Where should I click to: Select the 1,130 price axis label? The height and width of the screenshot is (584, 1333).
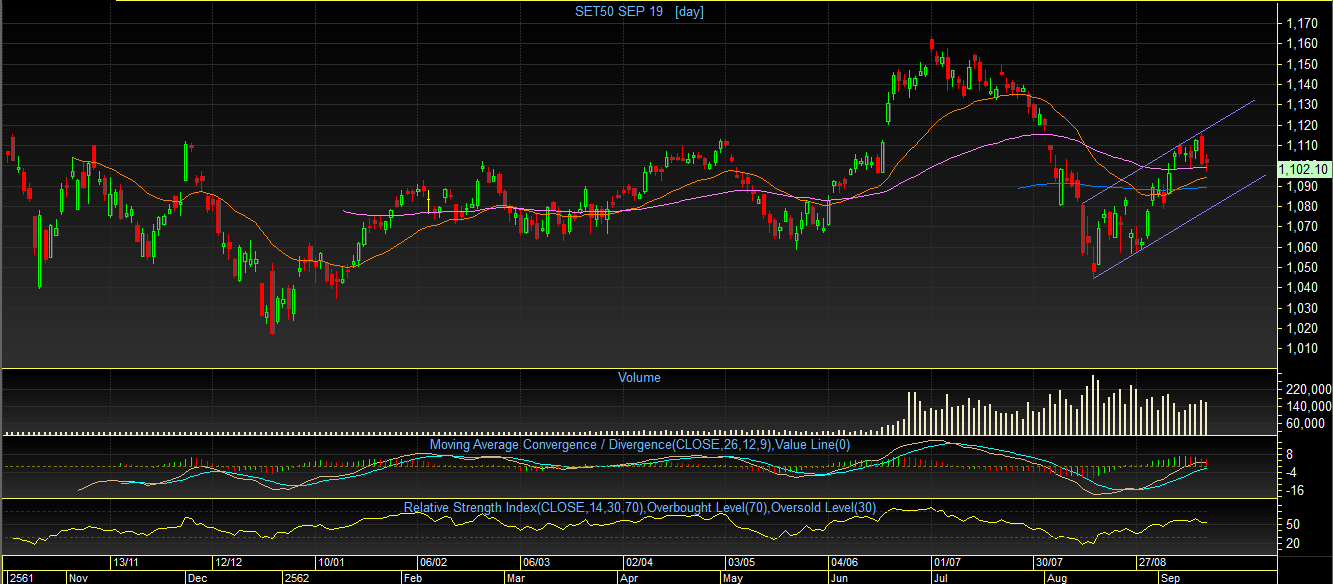[1302, 105]
